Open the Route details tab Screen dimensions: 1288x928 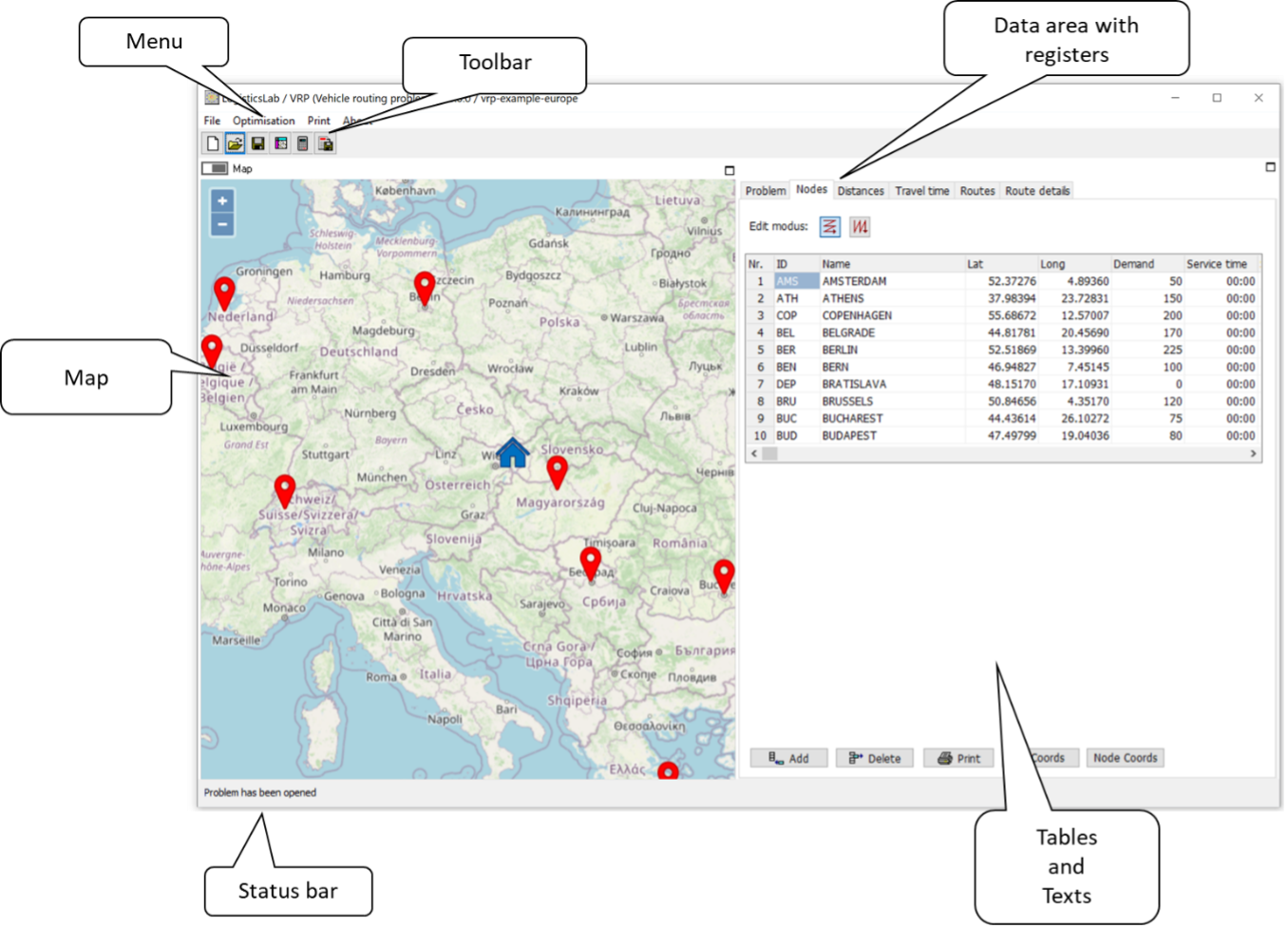point(1037,191)
